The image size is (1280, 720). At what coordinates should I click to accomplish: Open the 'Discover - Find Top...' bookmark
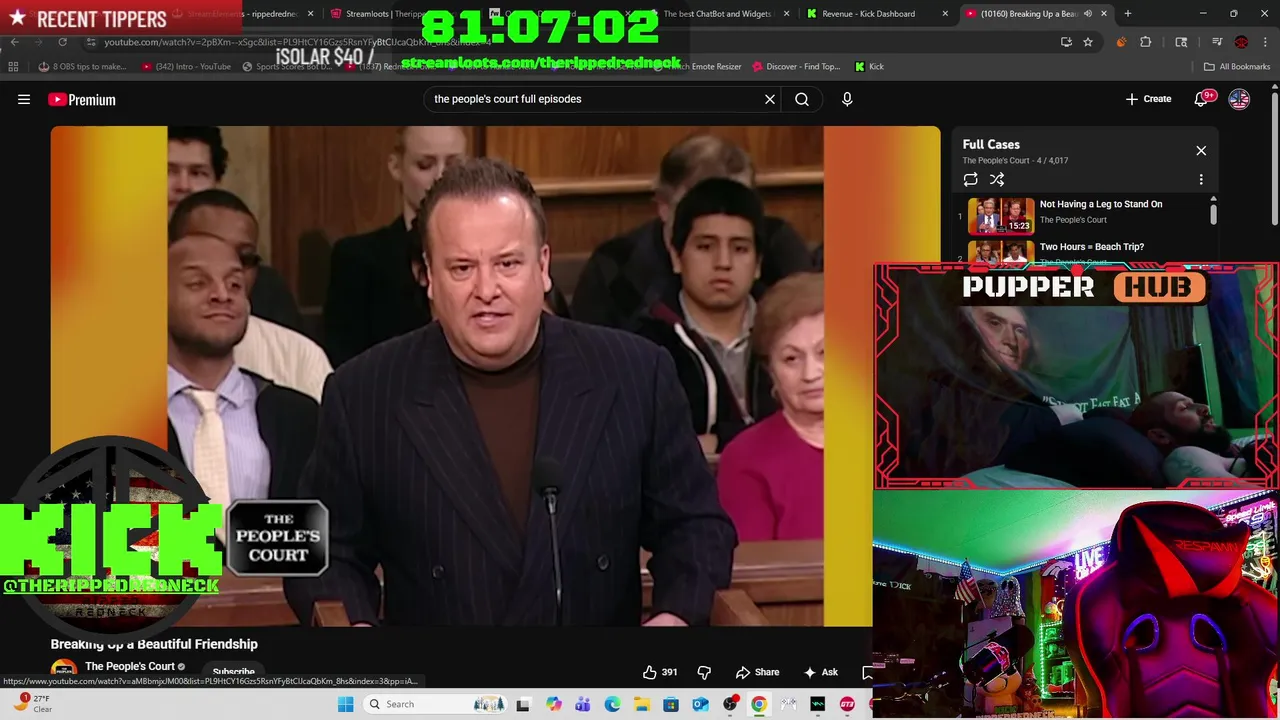point(796,67)
